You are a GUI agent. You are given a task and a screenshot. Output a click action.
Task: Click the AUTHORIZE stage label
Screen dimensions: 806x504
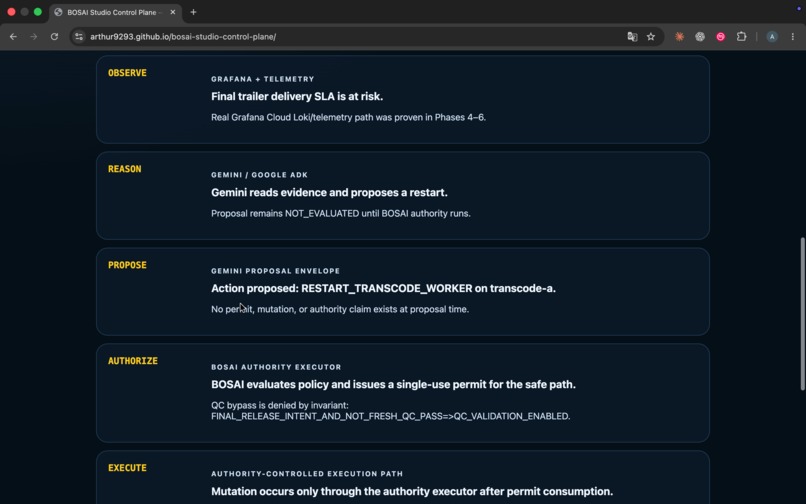click(133, 361)
